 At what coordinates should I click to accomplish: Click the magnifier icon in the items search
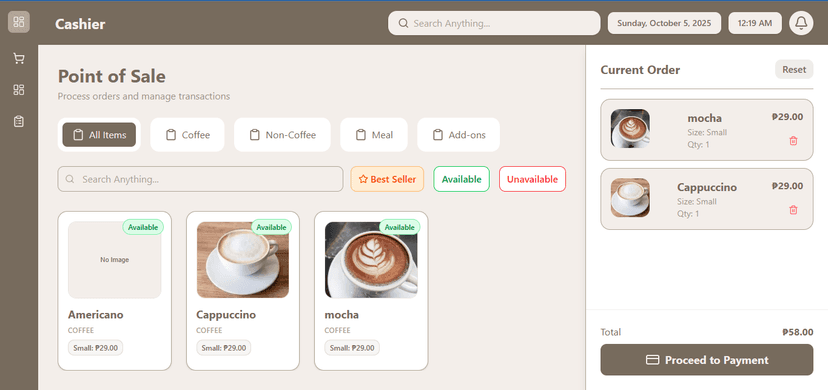(70, 179)
